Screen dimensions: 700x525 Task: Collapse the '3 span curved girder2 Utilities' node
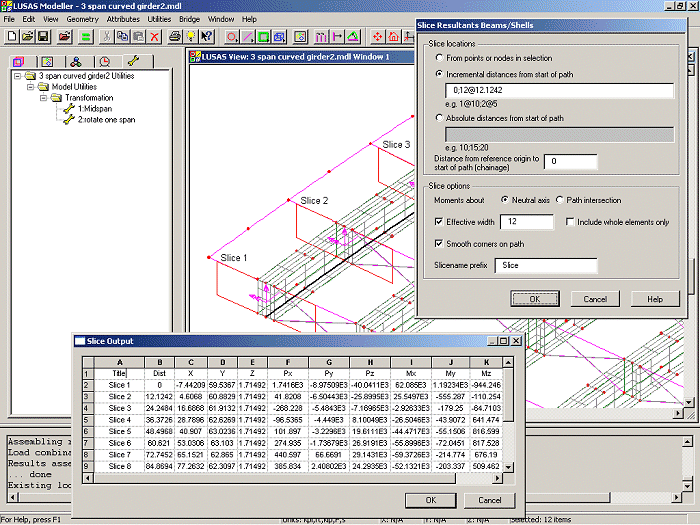click(17, 76)
